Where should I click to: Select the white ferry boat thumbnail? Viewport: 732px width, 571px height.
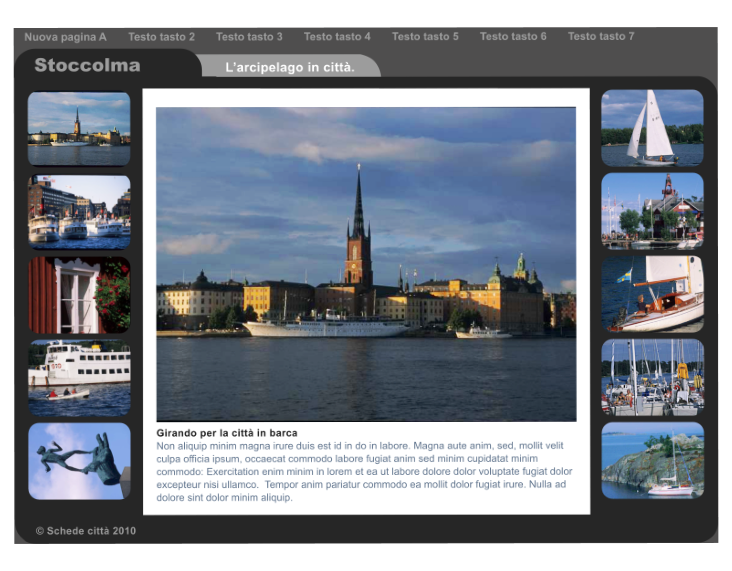pyautogui.click(x=79, y=378)
